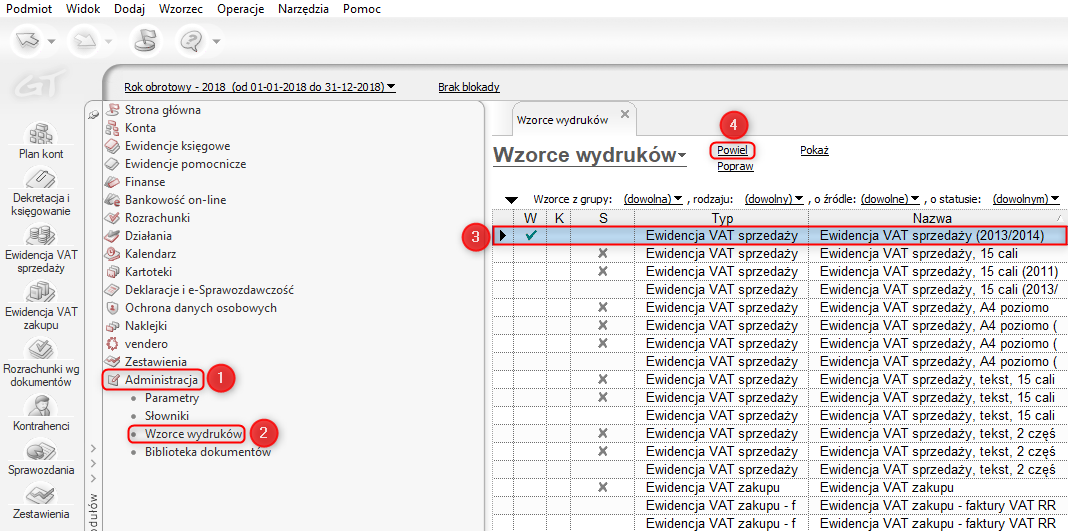Click the help question mark toolbar icon

click(x=191, y=42)
